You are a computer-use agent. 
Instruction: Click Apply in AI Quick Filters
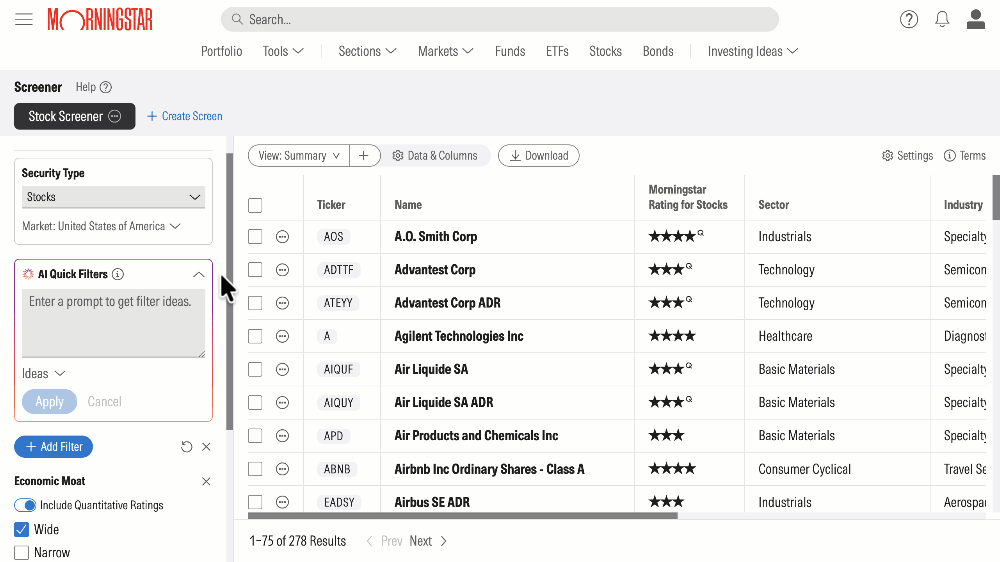pos(50,402)
